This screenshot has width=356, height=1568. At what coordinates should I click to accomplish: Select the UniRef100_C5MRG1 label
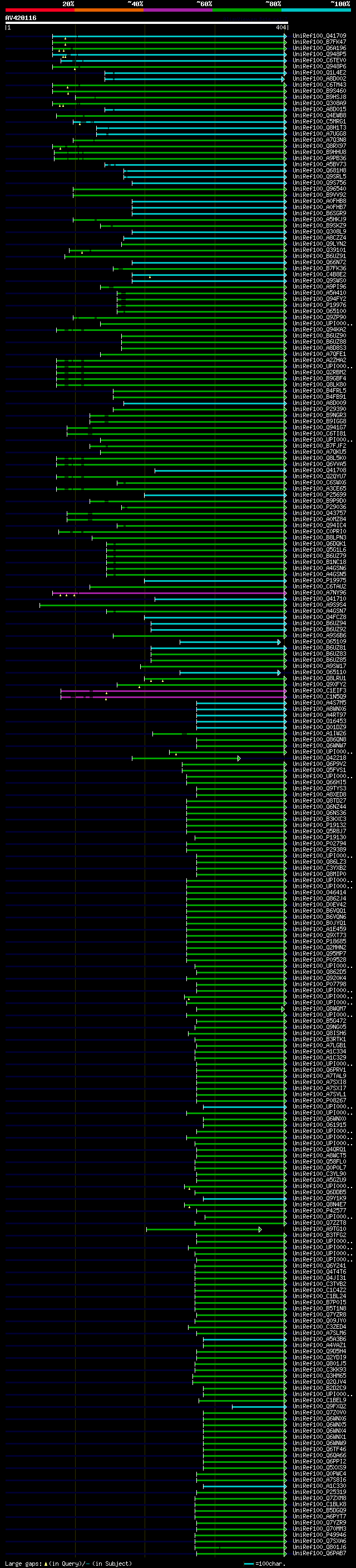319,121
